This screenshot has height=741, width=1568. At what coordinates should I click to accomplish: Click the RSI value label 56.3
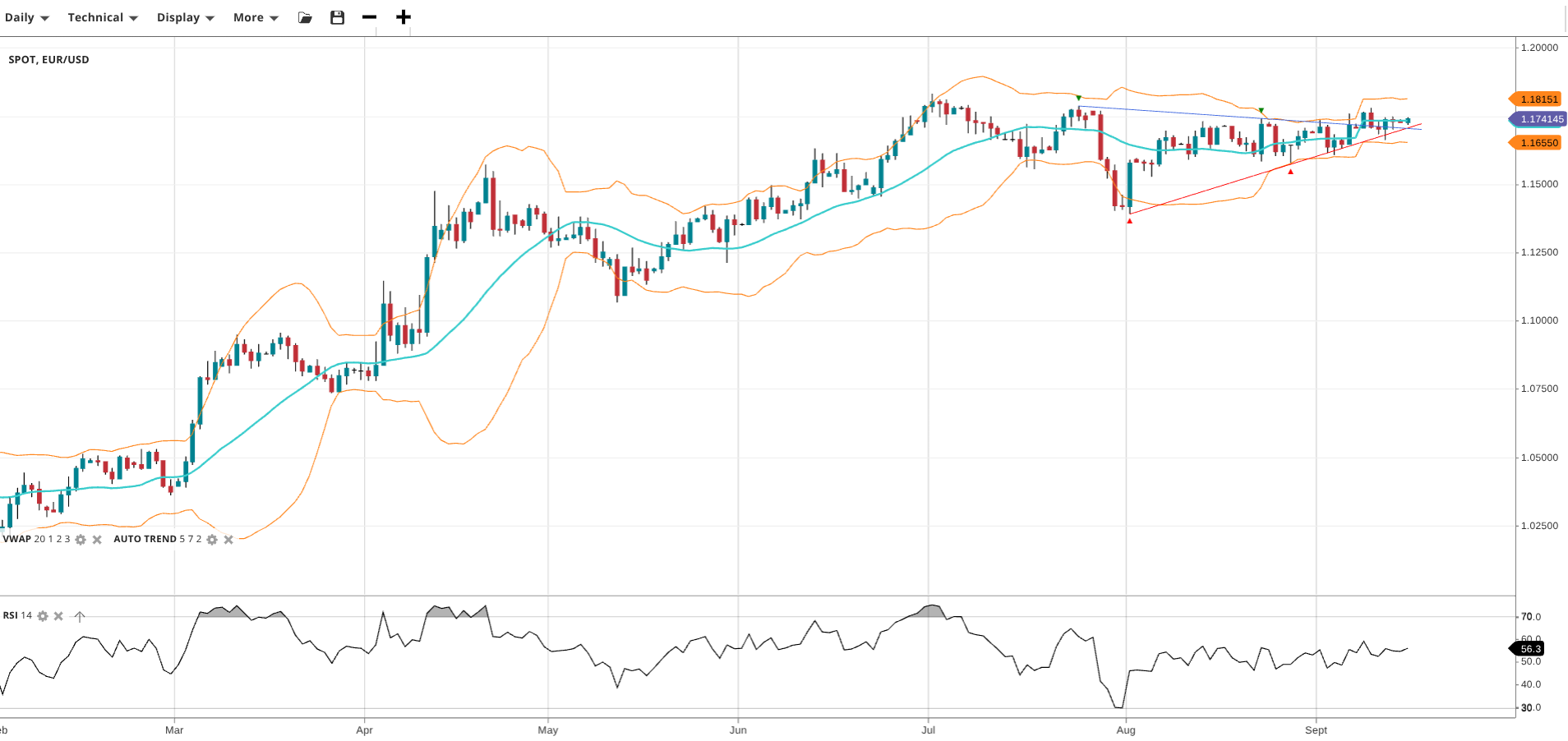[x=1530, y=649]
